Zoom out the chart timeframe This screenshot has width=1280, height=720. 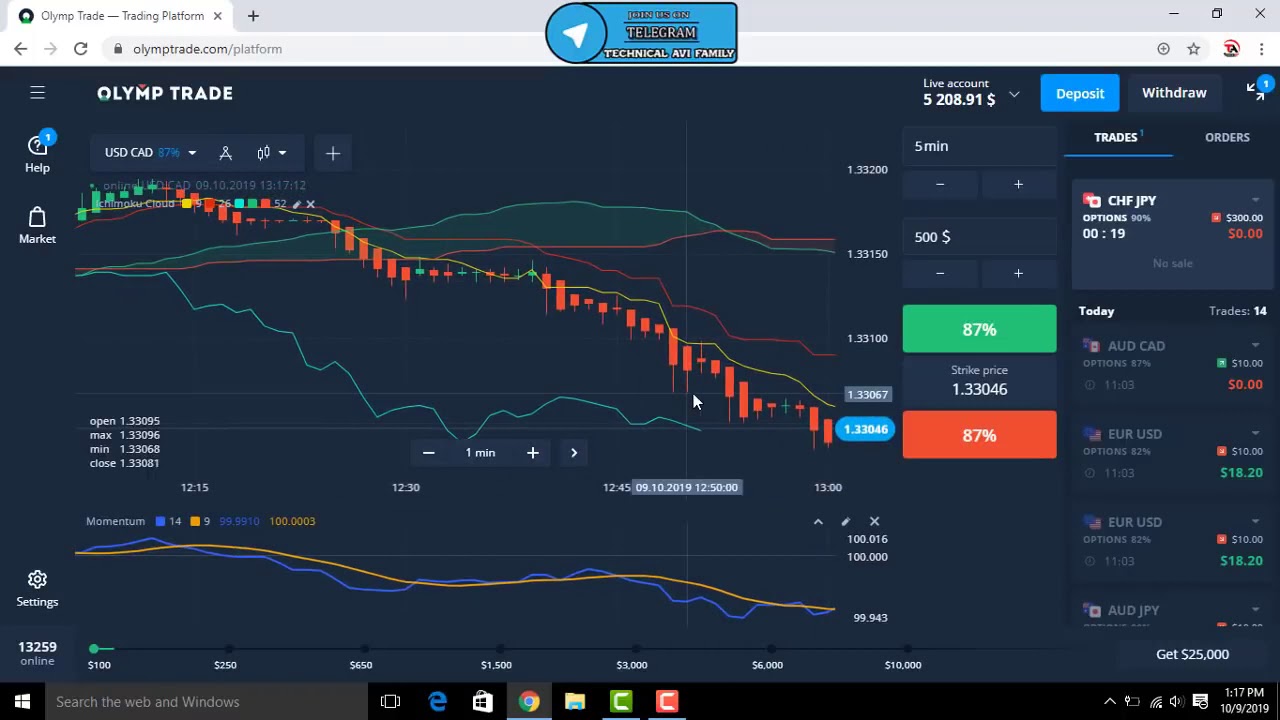(428, 453)
